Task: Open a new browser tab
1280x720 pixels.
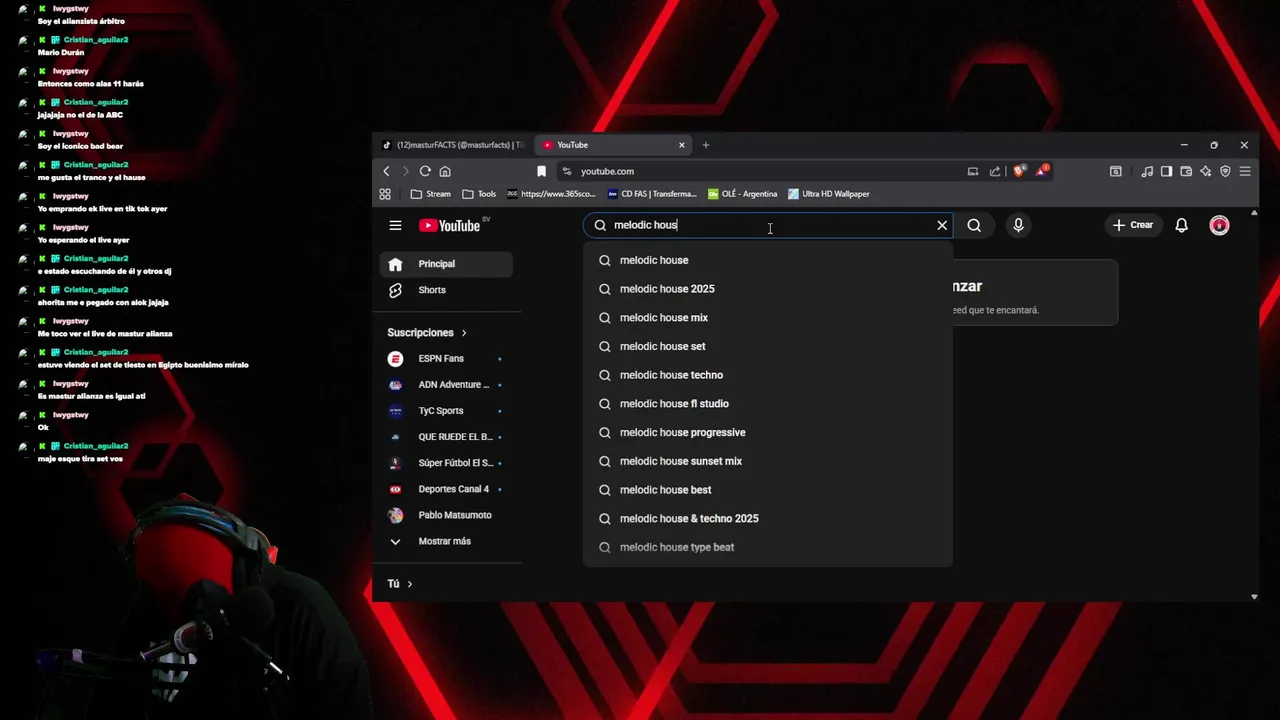Action: pyautogui.click(x=706, y=145)
